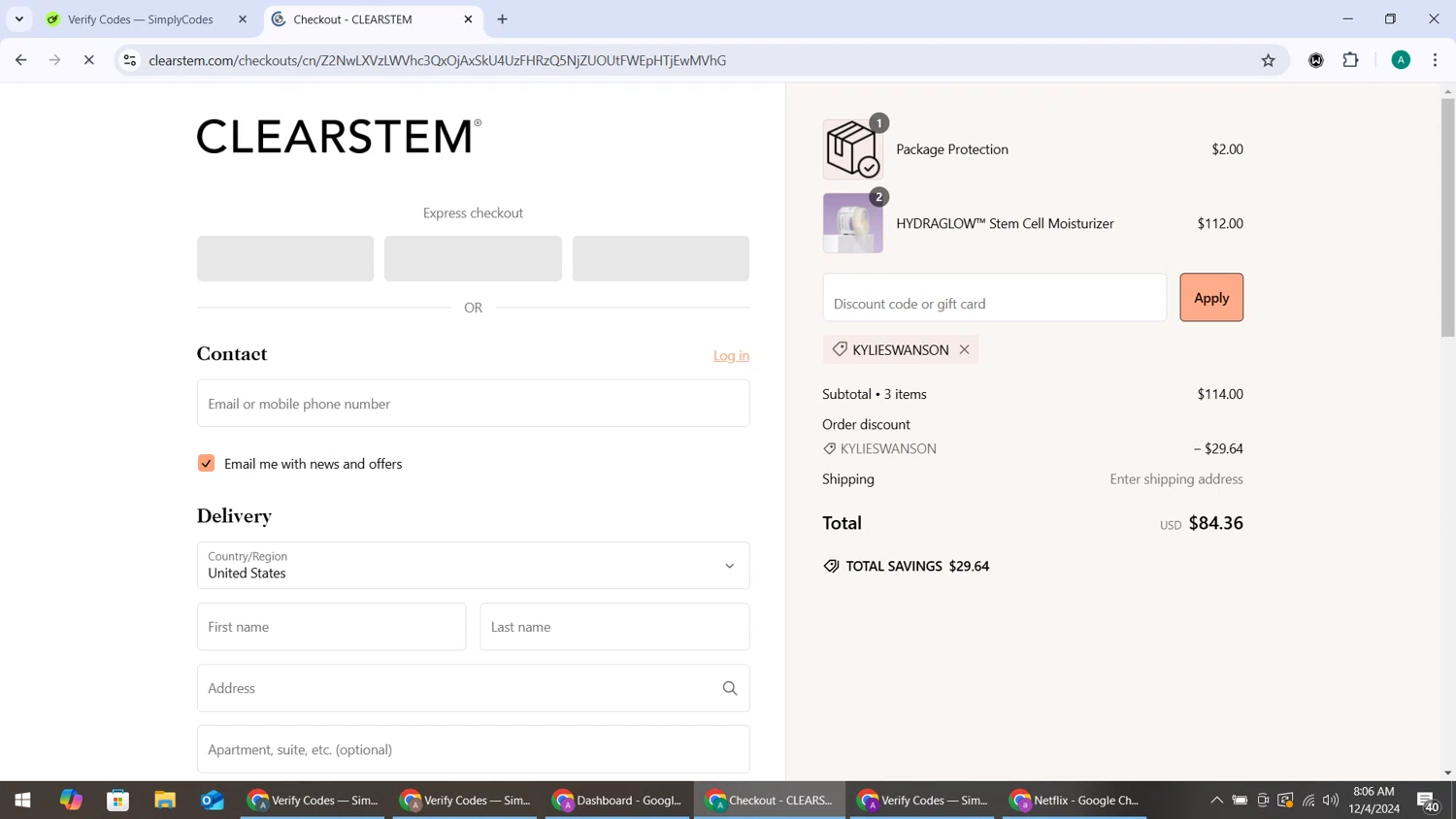Click the TOTAL SAVINGS $29.64 text
This screenshot has width=1456, height=819.
(x=917, y=566)
